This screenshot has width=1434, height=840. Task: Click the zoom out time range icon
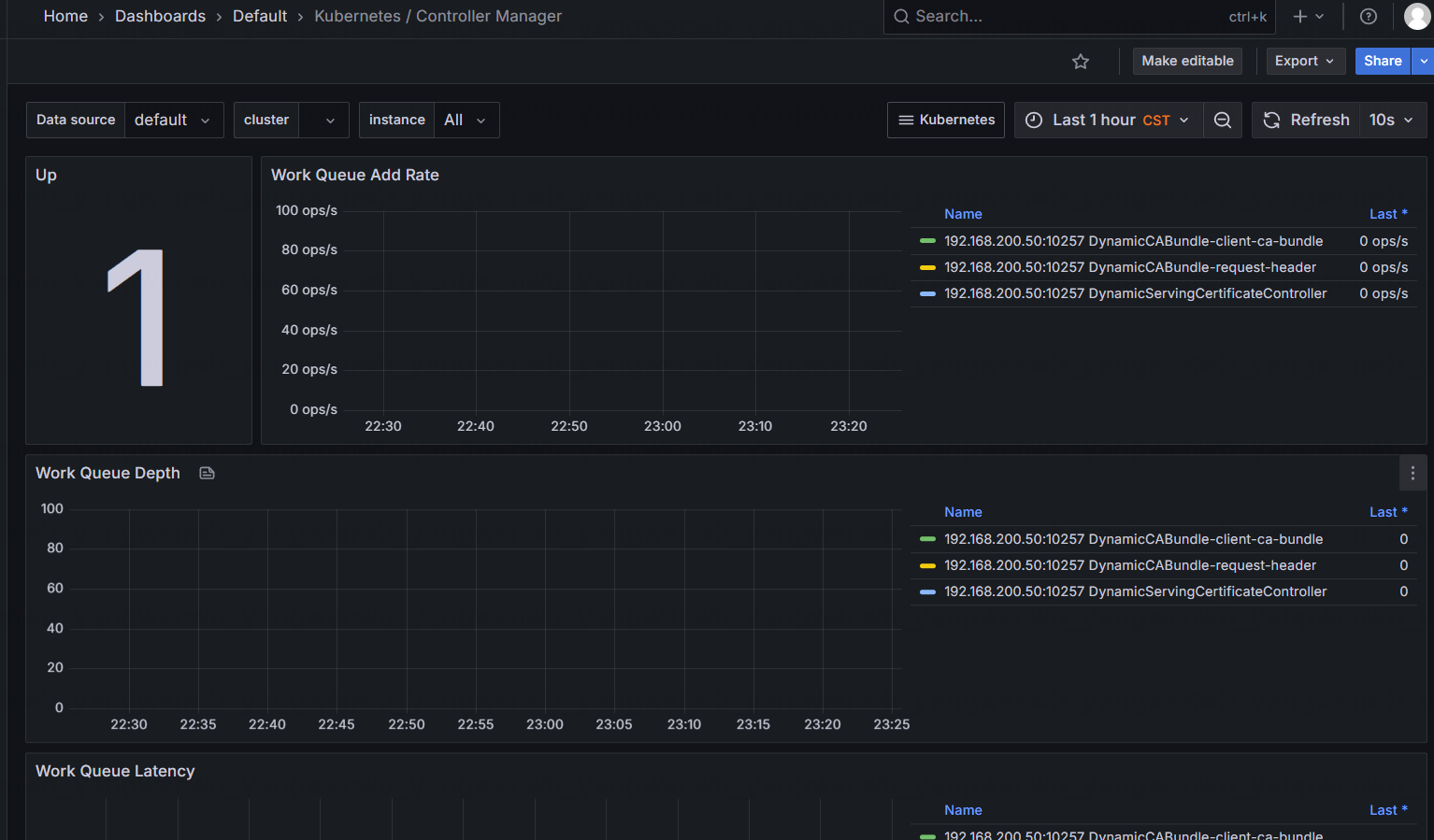point(1222,121)
